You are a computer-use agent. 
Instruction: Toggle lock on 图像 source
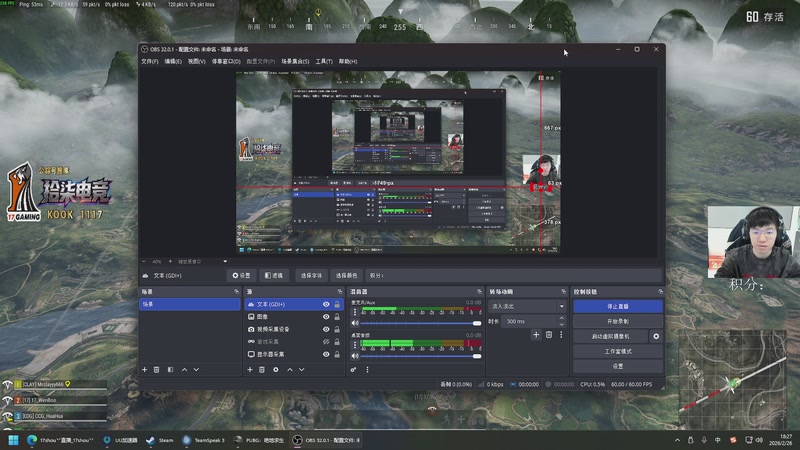pyautogui.click(x=337, y=317)
